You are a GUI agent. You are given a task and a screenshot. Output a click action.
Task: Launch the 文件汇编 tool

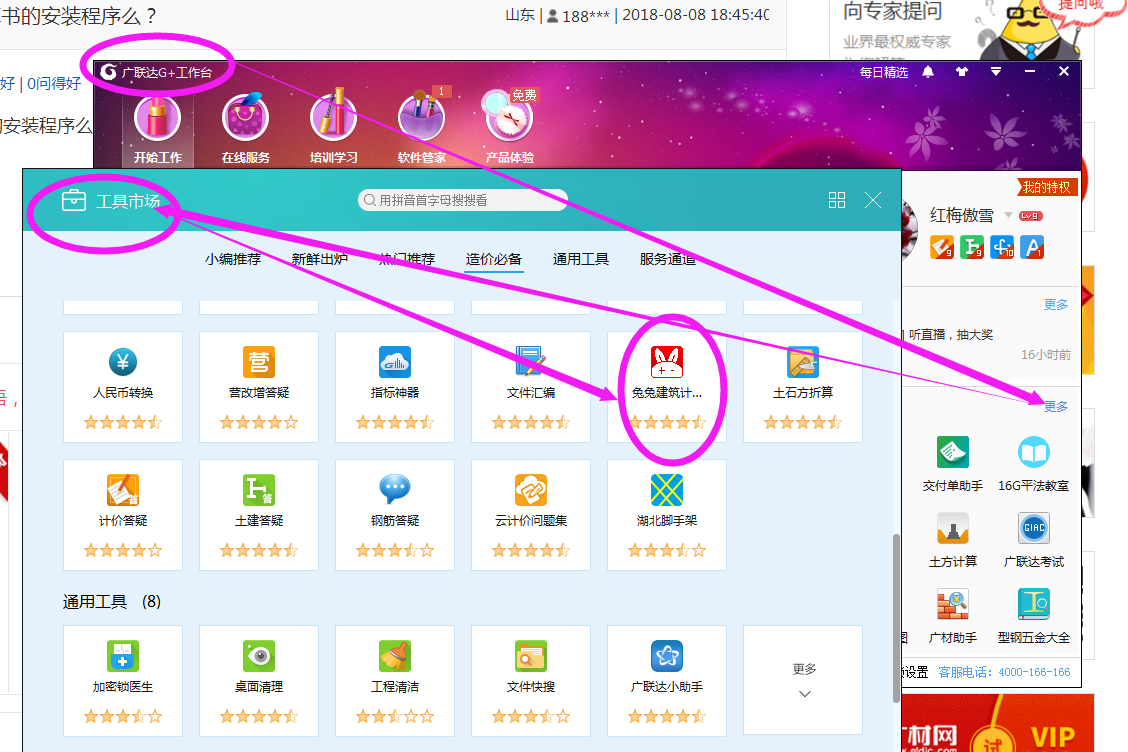tap(531, 386)
